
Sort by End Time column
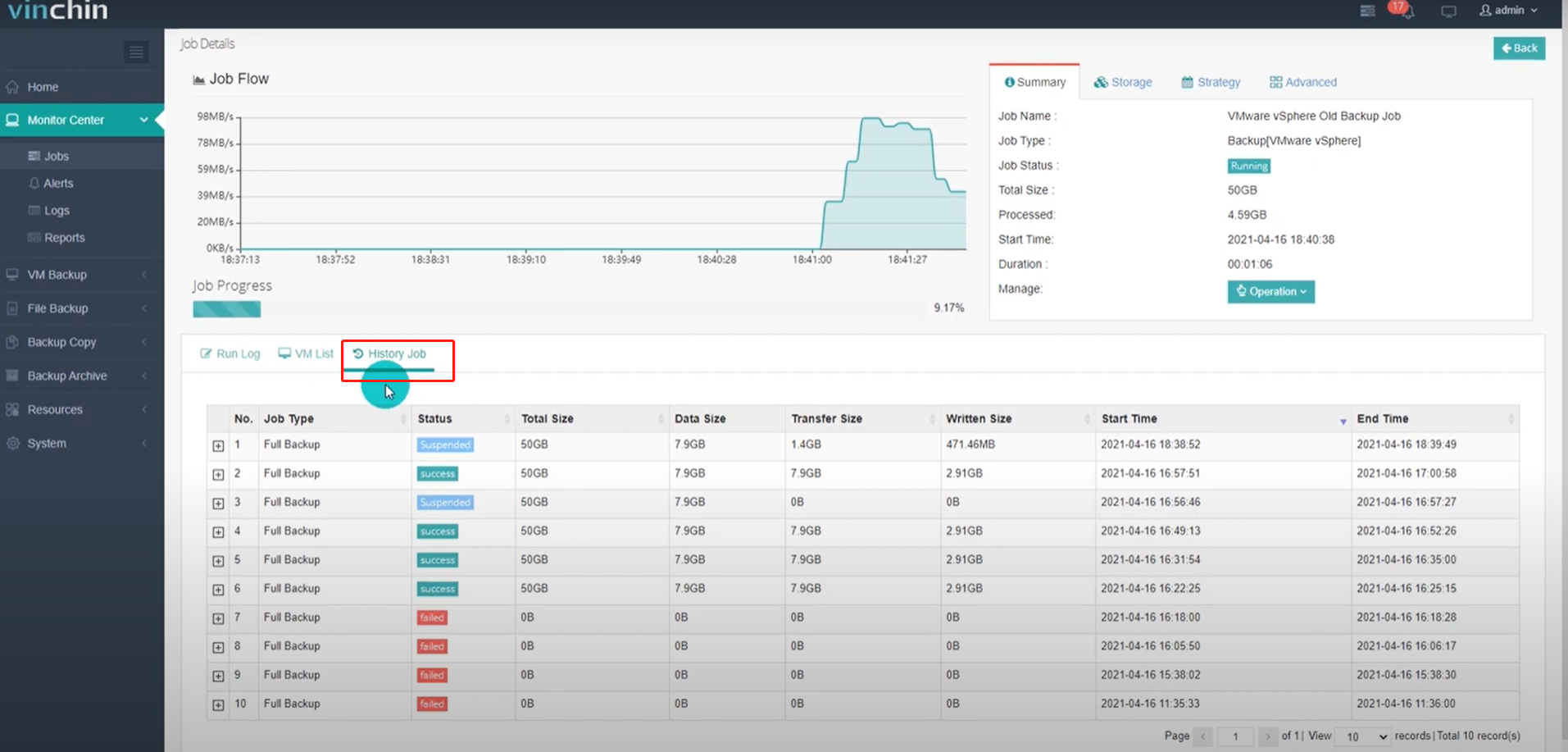(1435, 418)
